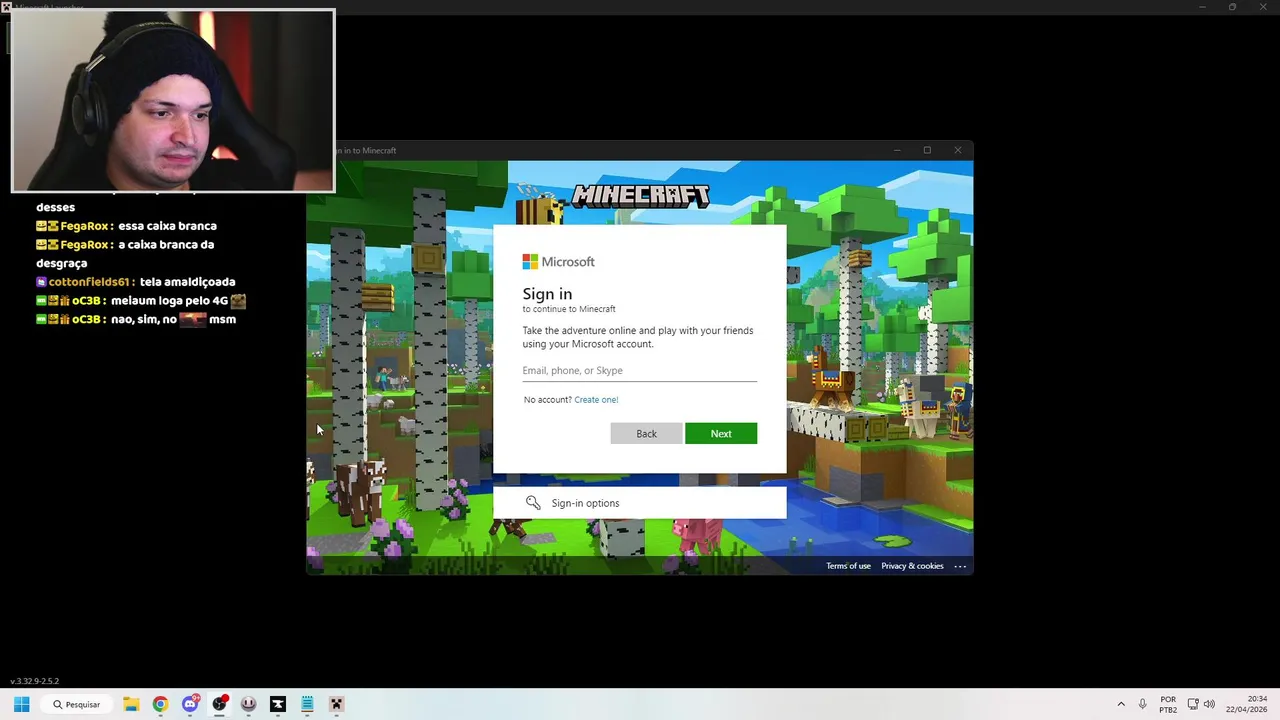Open the three-dots menu next to Privacy & cookies
Viewport: 1280px width, 720px height.
point(960,566)
